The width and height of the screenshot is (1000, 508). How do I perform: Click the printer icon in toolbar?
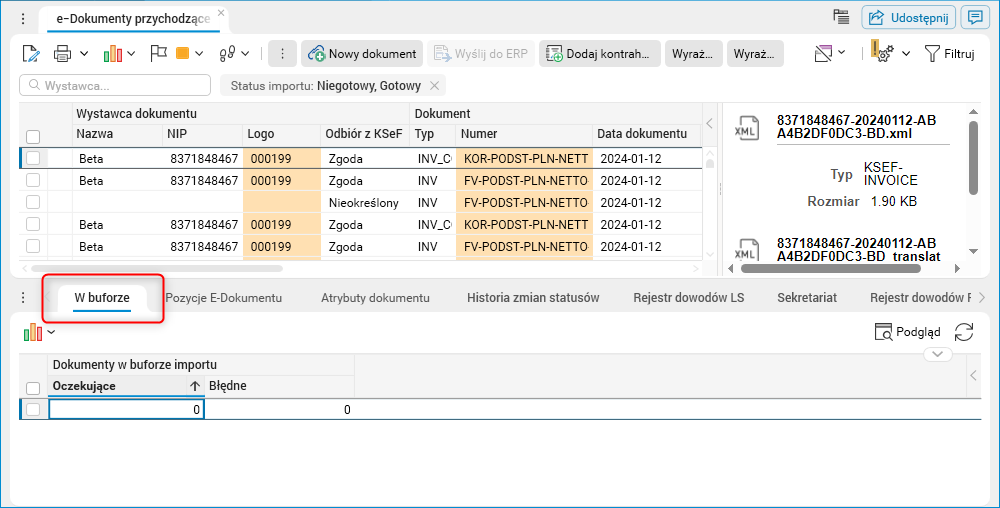click(62, 54)
